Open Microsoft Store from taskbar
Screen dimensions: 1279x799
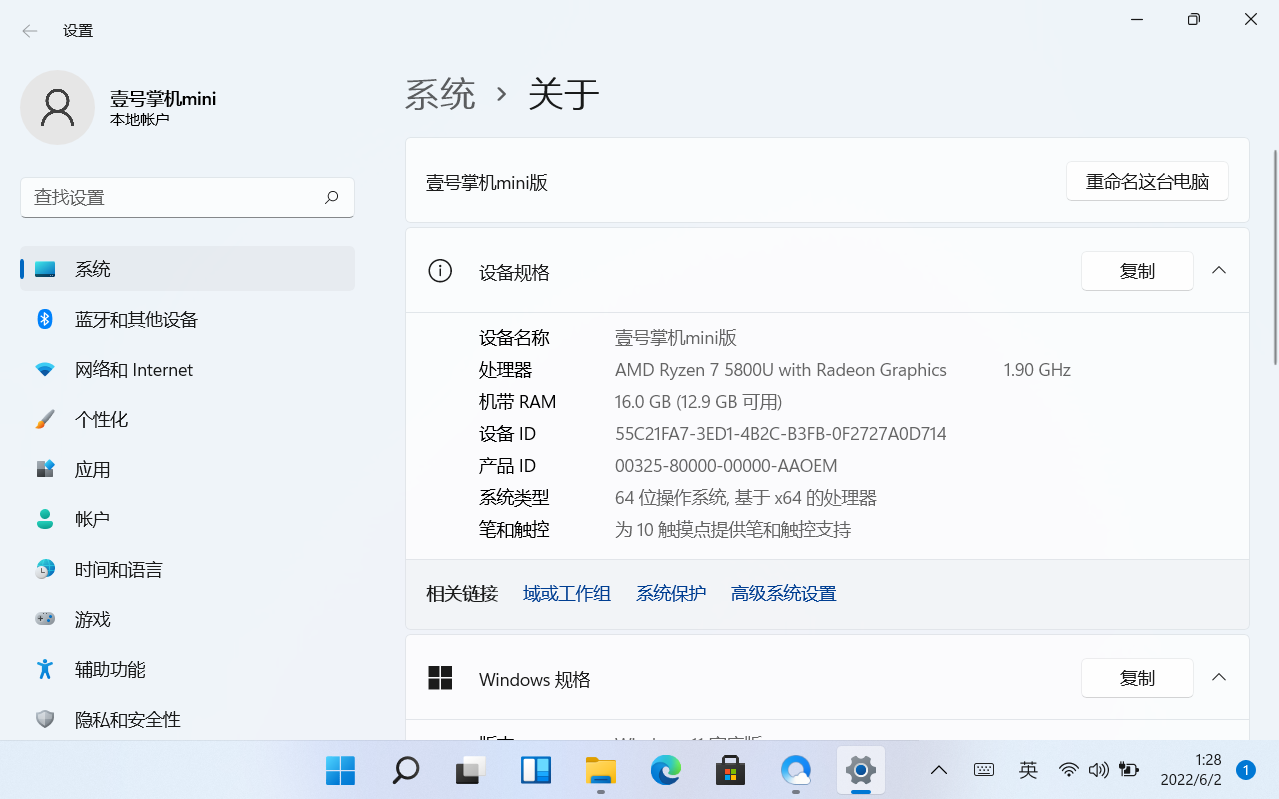[730, 770]
